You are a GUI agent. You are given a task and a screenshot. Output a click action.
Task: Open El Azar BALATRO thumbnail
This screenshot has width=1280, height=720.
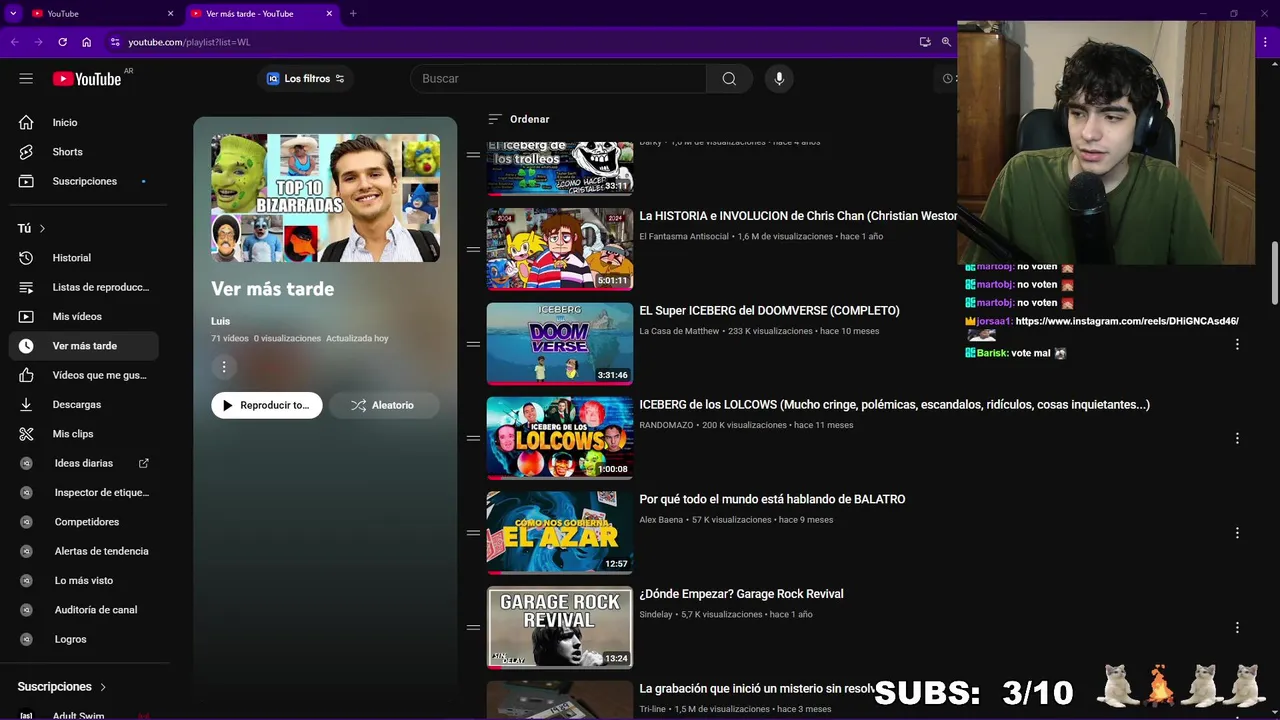(x=560, y=532)
